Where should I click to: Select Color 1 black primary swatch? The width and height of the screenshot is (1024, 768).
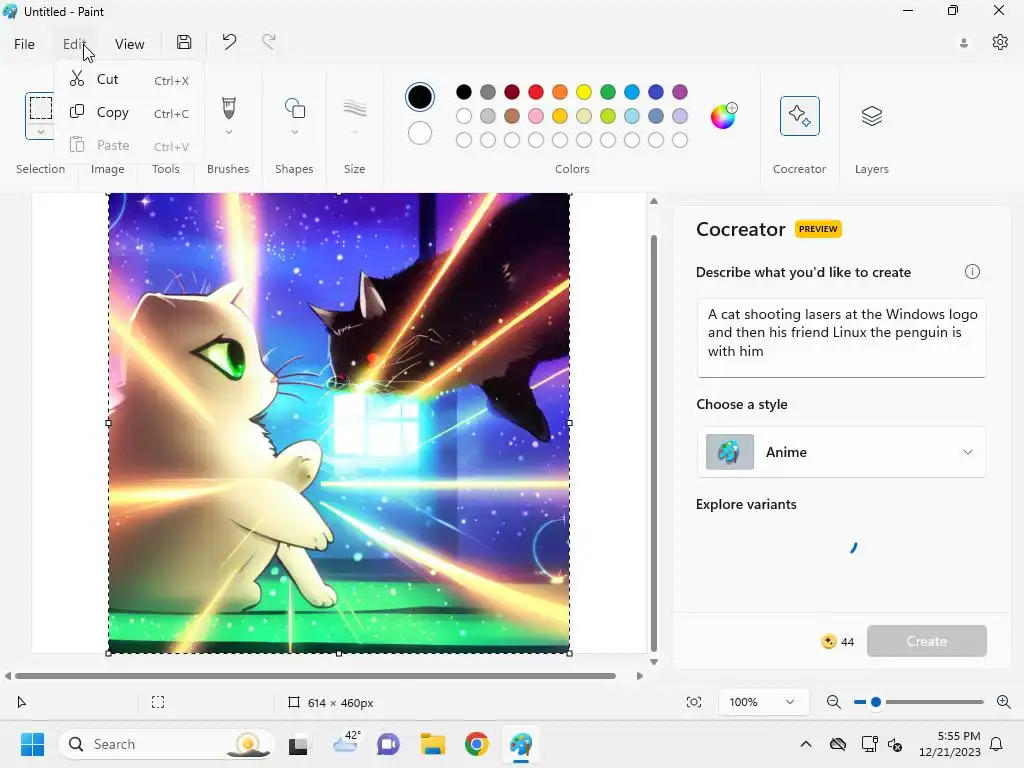[x=420, y=97]
